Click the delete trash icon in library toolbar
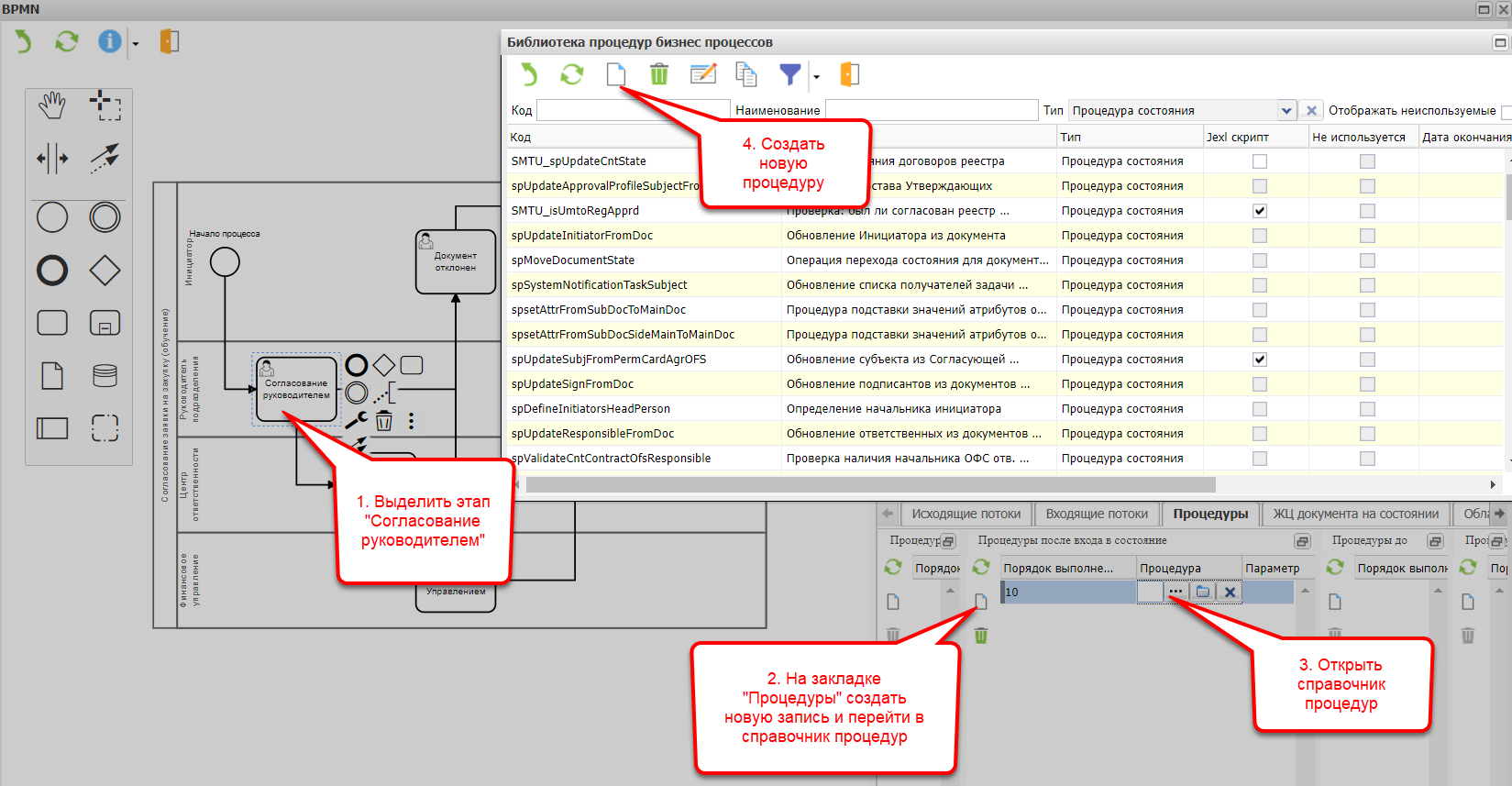The height and width of the screenshot is (786, 1512). pyautogui.click(x=658, y=74)
